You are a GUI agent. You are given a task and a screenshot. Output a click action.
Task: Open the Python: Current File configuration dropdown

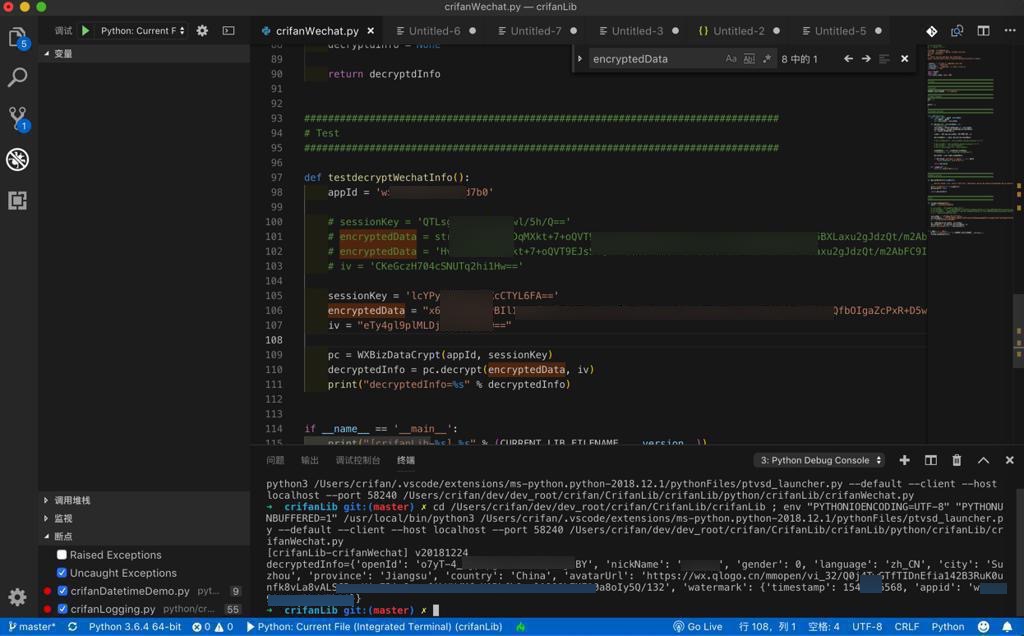(x=142, y=31)
